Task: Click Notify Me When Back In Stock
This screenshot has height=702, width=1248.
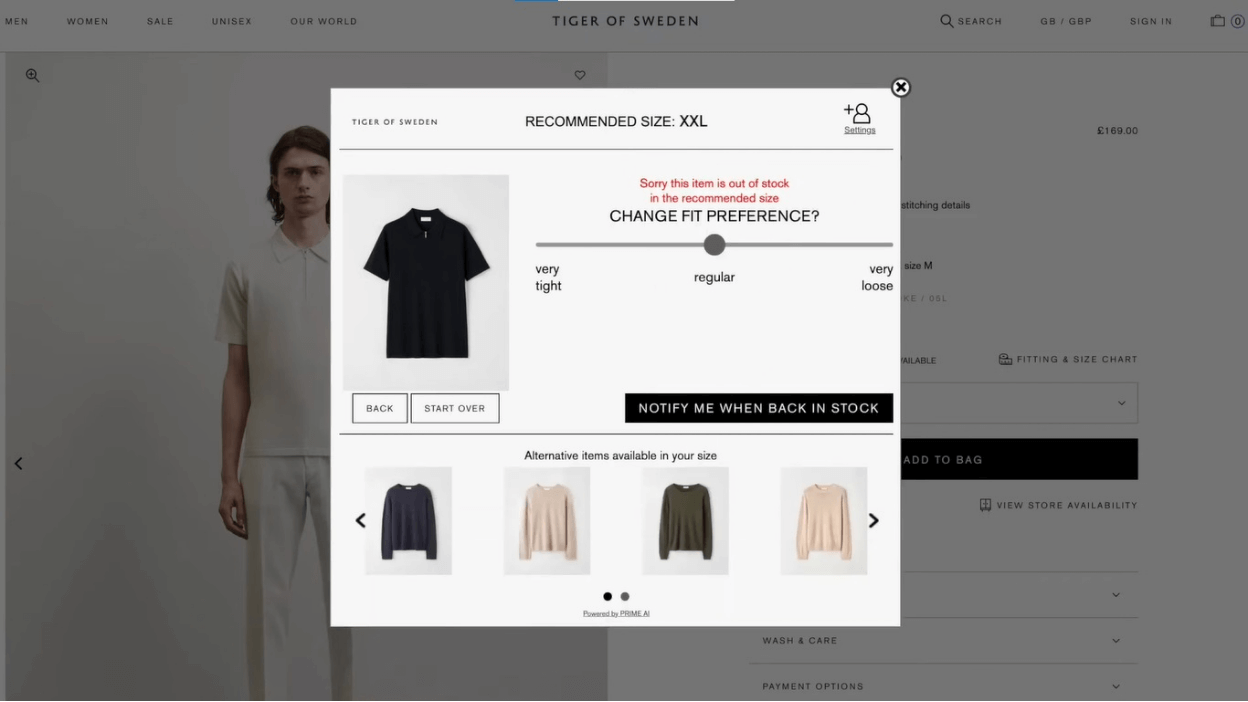Action: pyautogui.click(x=759, y=408)
